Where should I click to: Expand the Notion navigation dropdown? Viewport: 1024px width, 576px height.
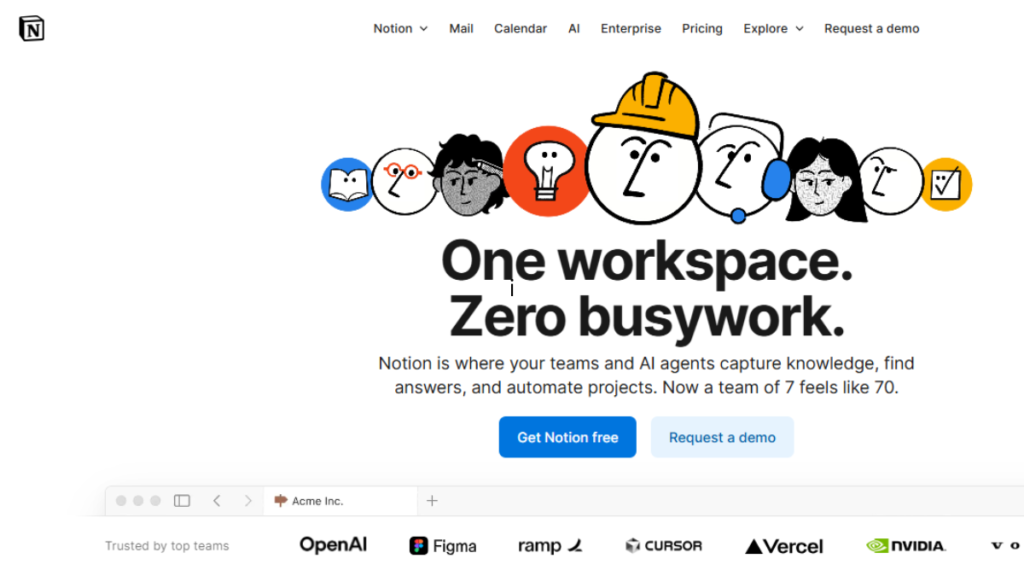click(x=400, y=28)
